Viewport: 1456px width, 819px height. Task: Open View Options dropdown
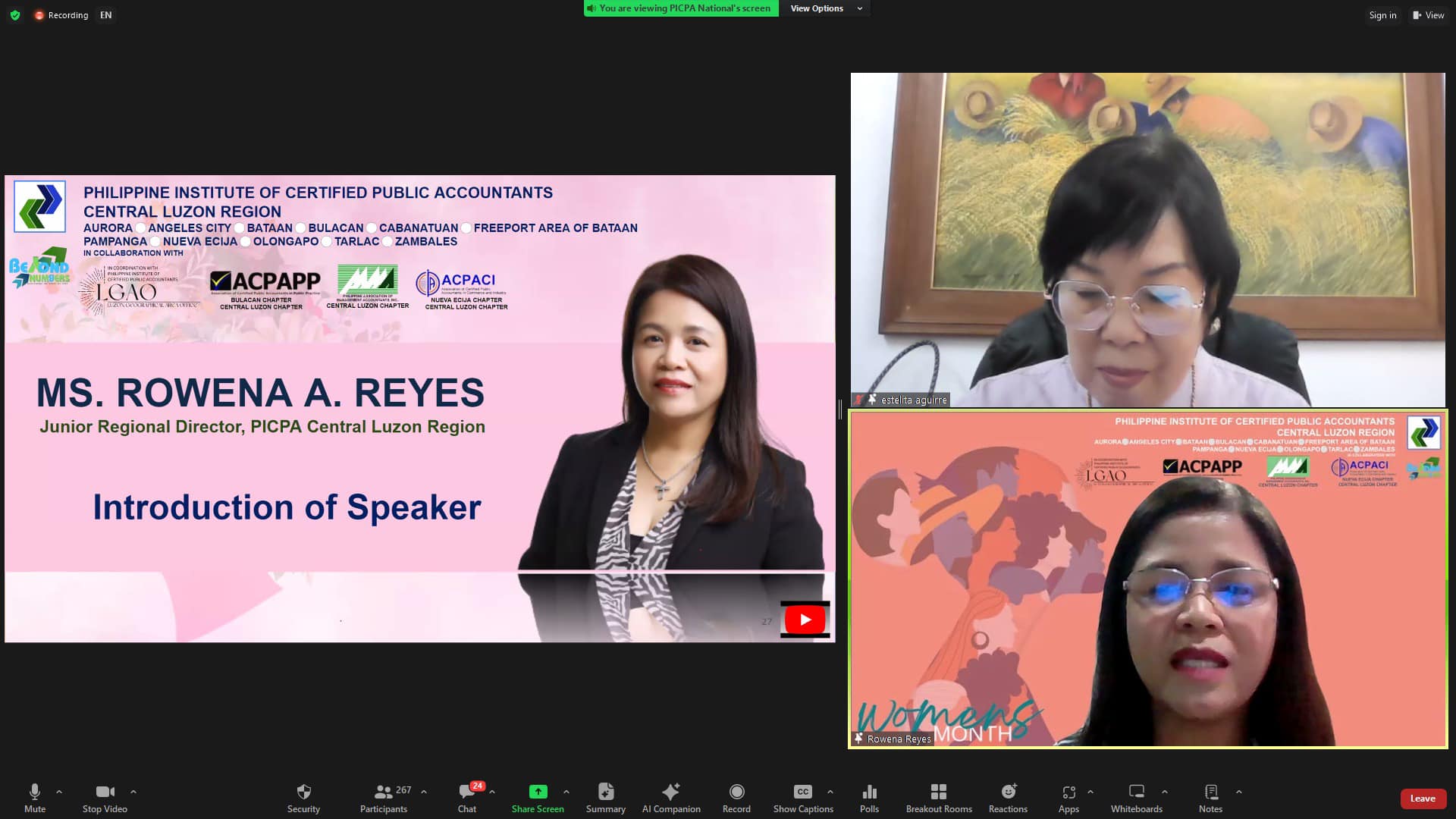pos(827,8)
